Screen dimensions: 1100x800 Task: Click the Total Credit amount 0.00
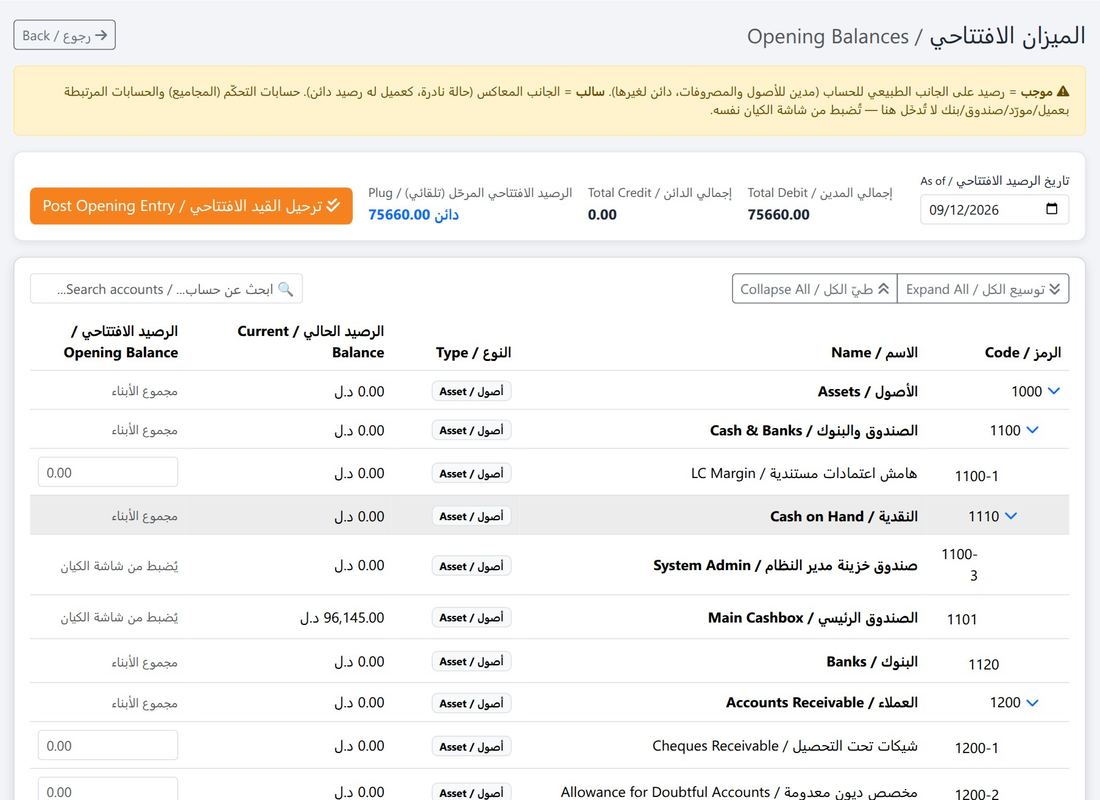602,215
